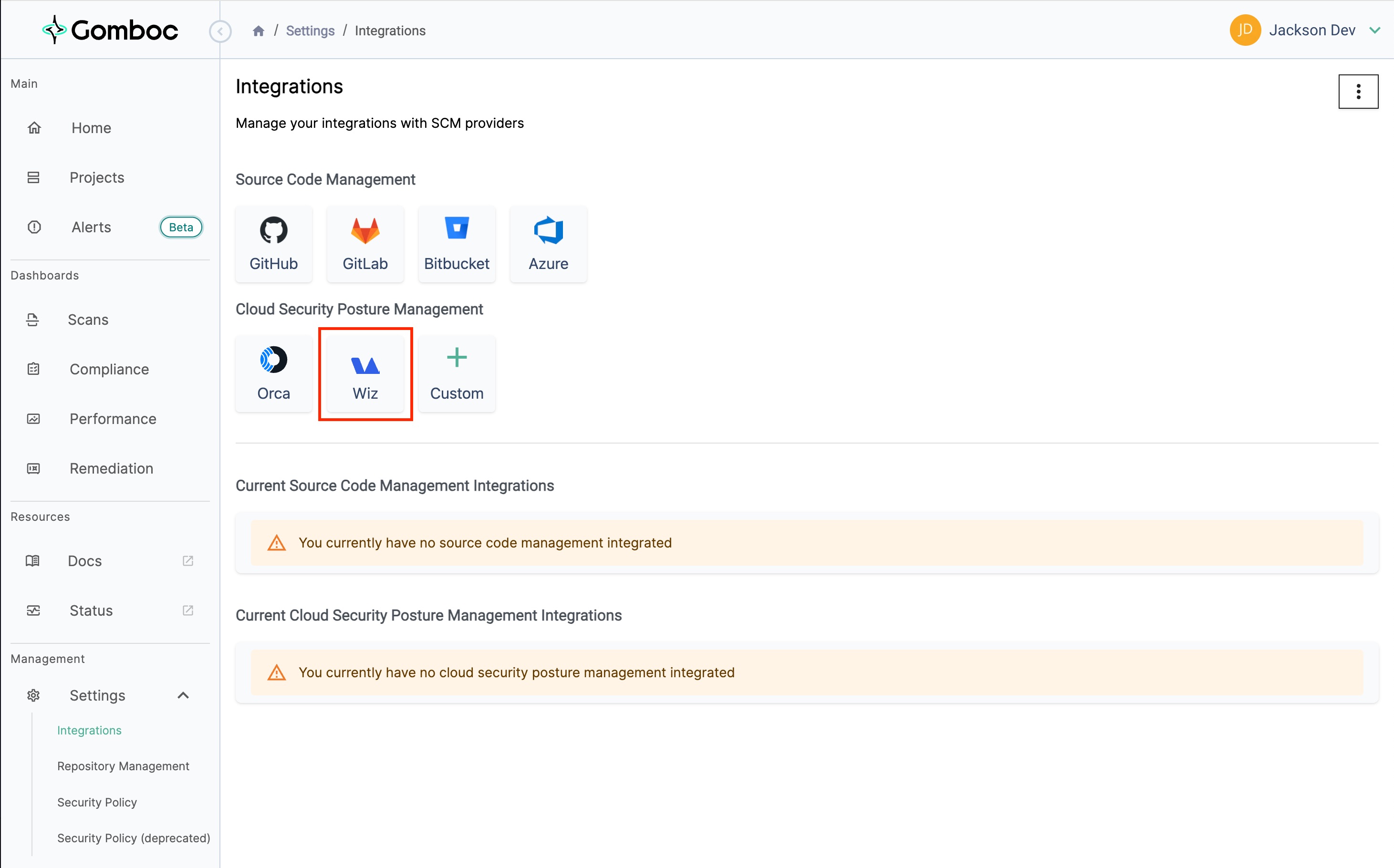
Task: Open the three-dot more options menu
Action: pos(1358,91)
